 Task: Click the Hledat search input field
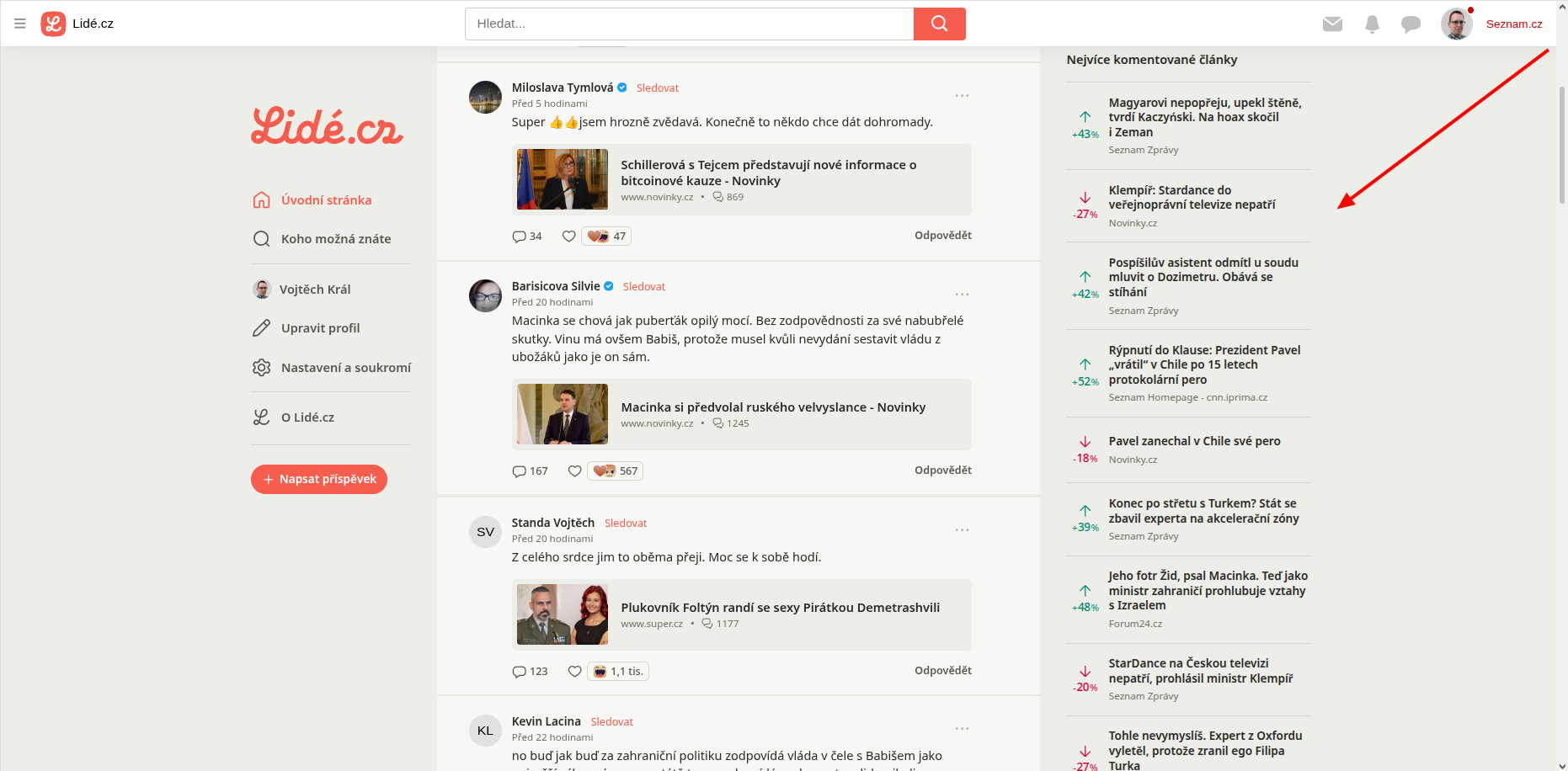(689, 24)
